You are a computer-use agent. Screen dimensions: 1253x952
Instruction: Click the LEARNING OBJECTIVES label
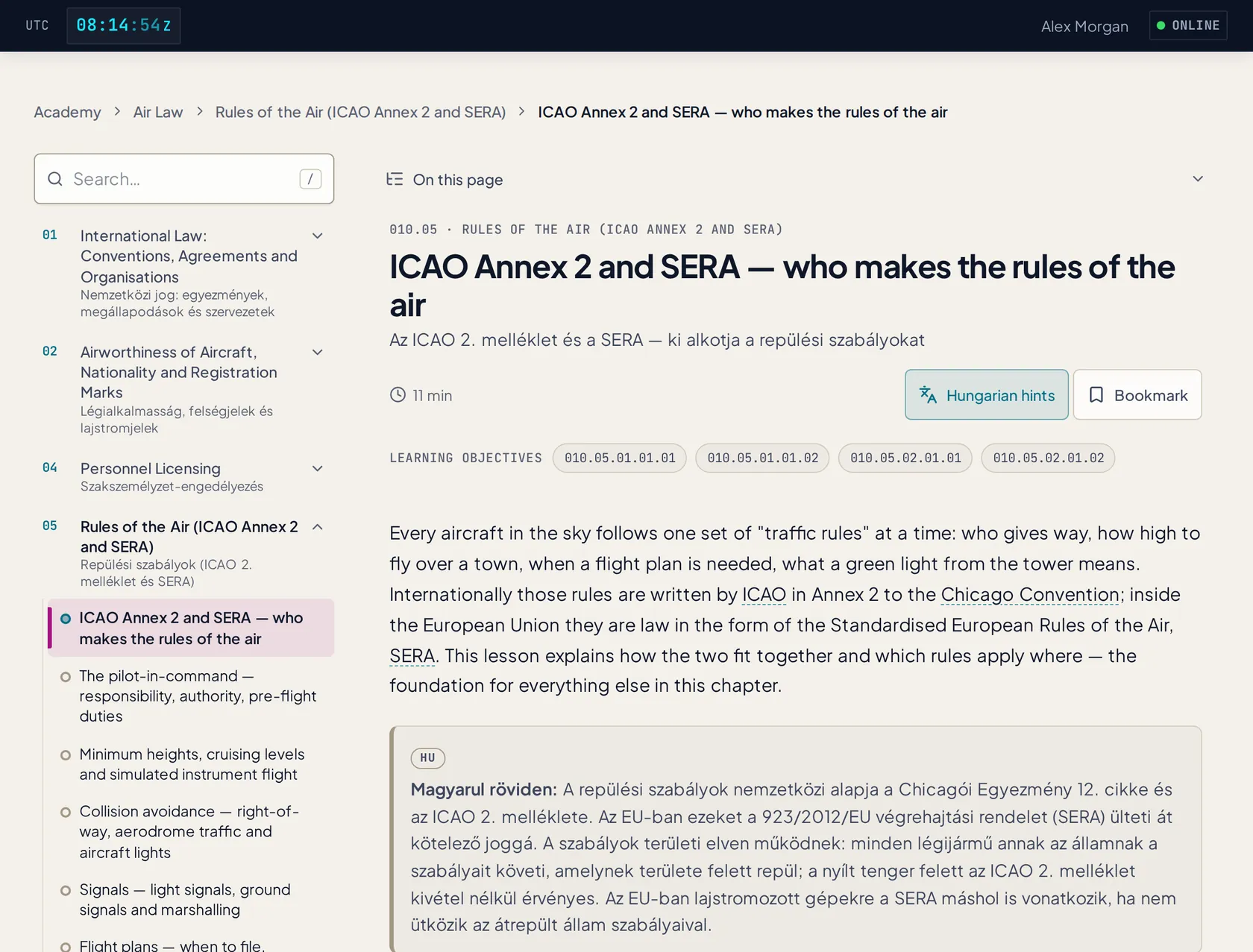[x=465, y=458]
